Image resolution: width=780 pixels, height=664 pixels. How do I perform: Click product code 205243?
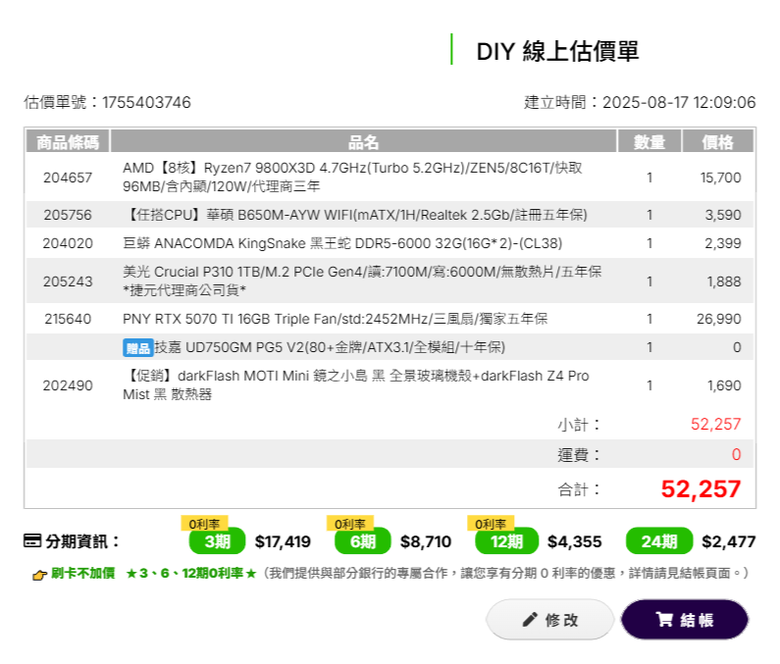68,282
